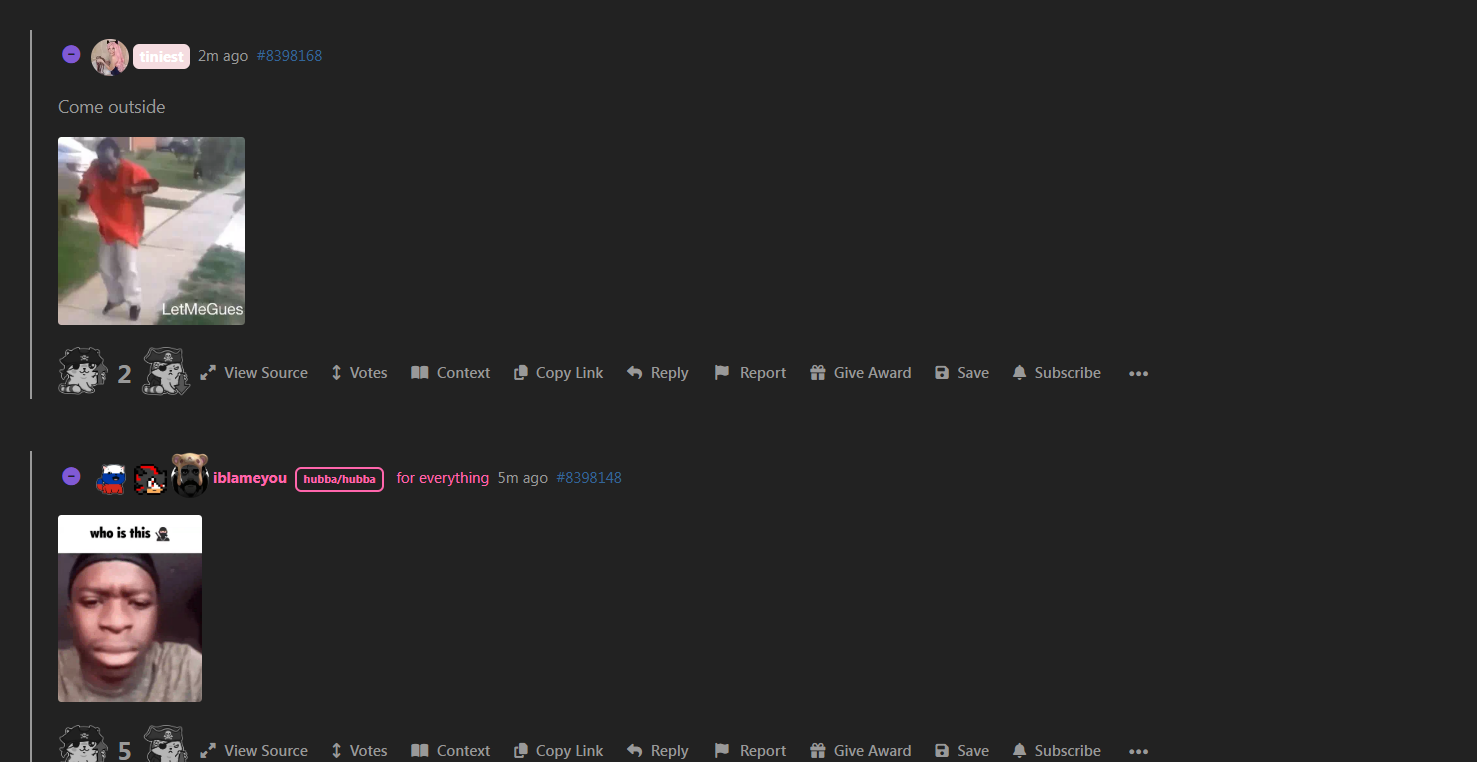Open the LetMeGues GIF in tiniest's comment
This screenshot has width=1477, height=762.
(151, 231)
